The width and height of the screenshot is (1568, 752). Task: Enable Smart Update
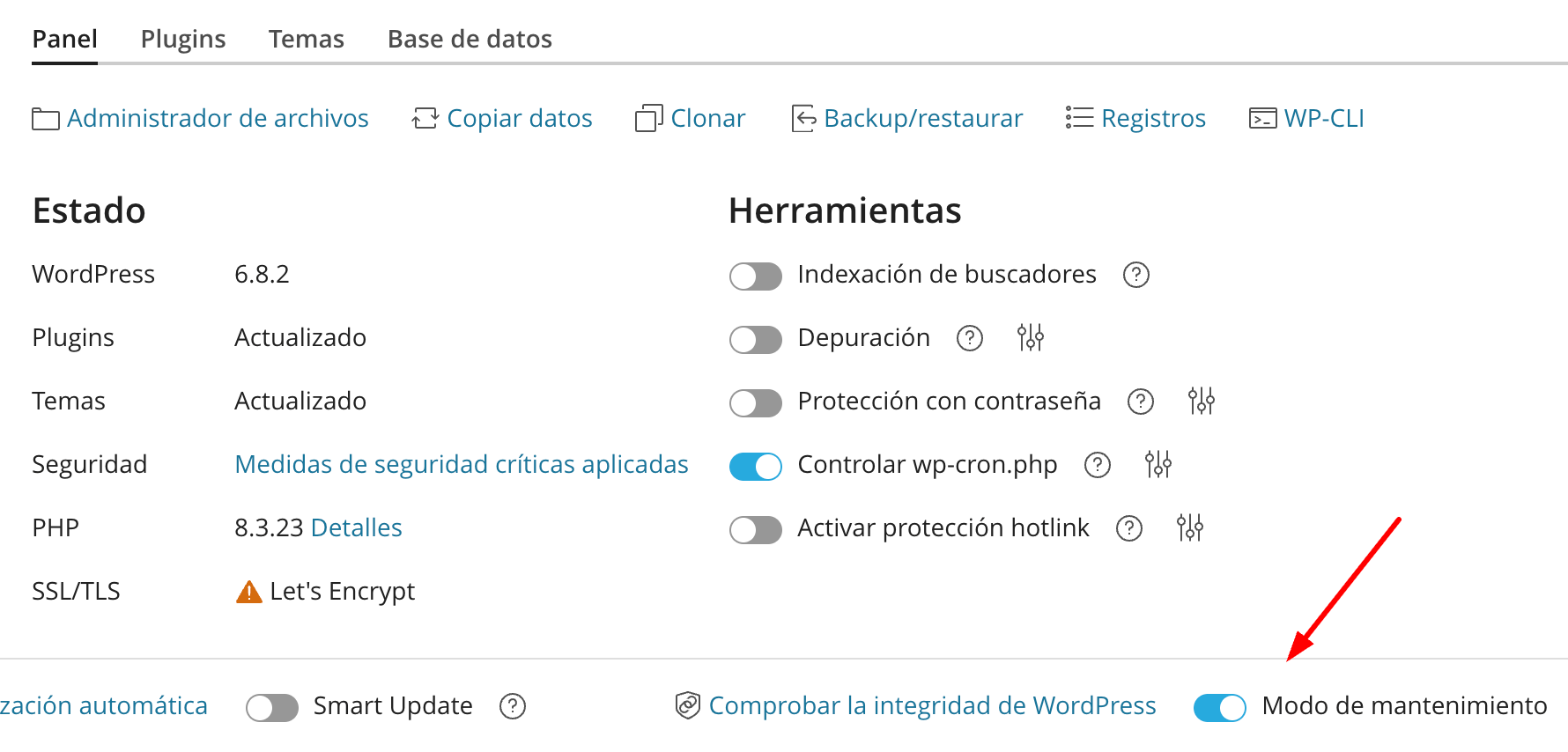tap(271, 706)
